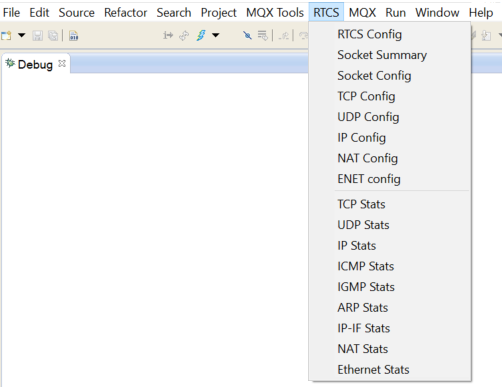Image resolution: width=502 pixels, height=387 pixels.
Task: Click the Save All icon
Action: 53,35
